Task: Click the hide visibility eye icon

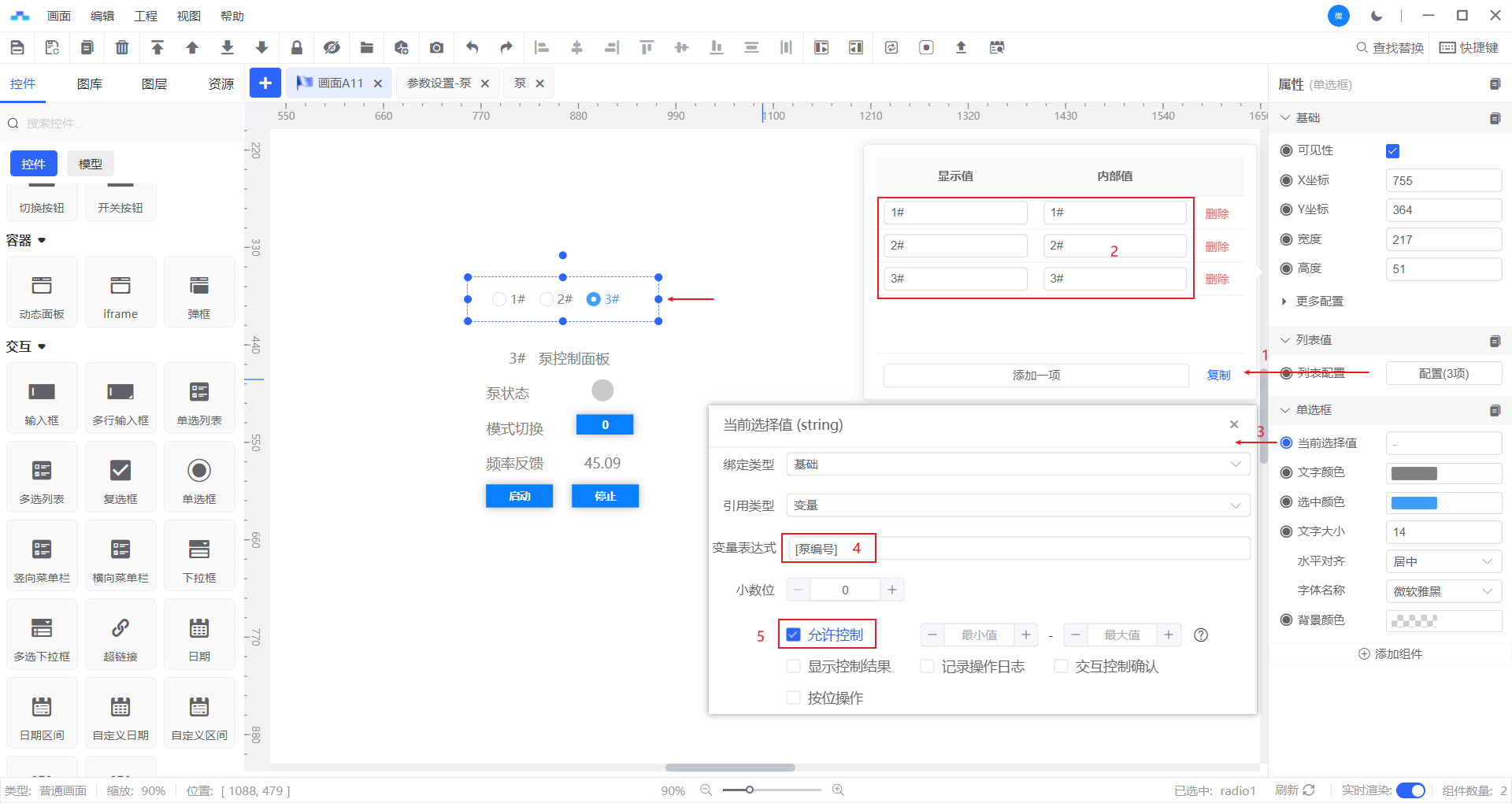Action: tap(332, 48)
